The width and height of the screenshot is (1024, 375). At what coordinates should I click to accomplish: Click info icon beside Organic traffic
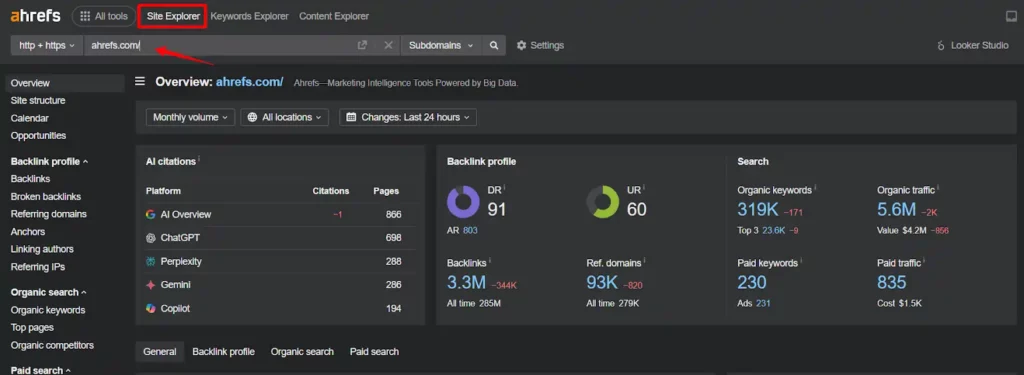click(938, 188)
